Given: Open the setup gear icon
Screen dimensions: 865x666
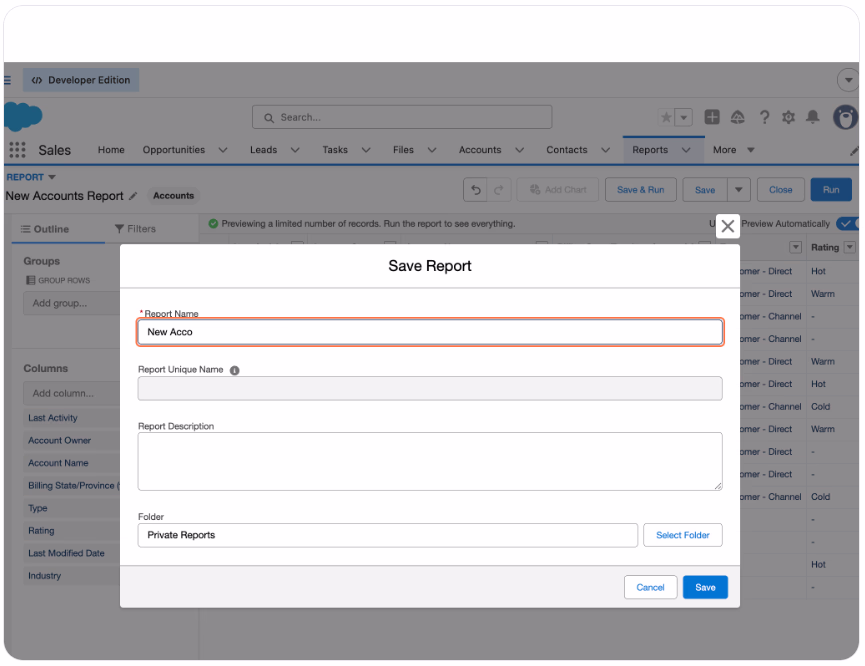Looking at the screenshot, I should [788, 117].
